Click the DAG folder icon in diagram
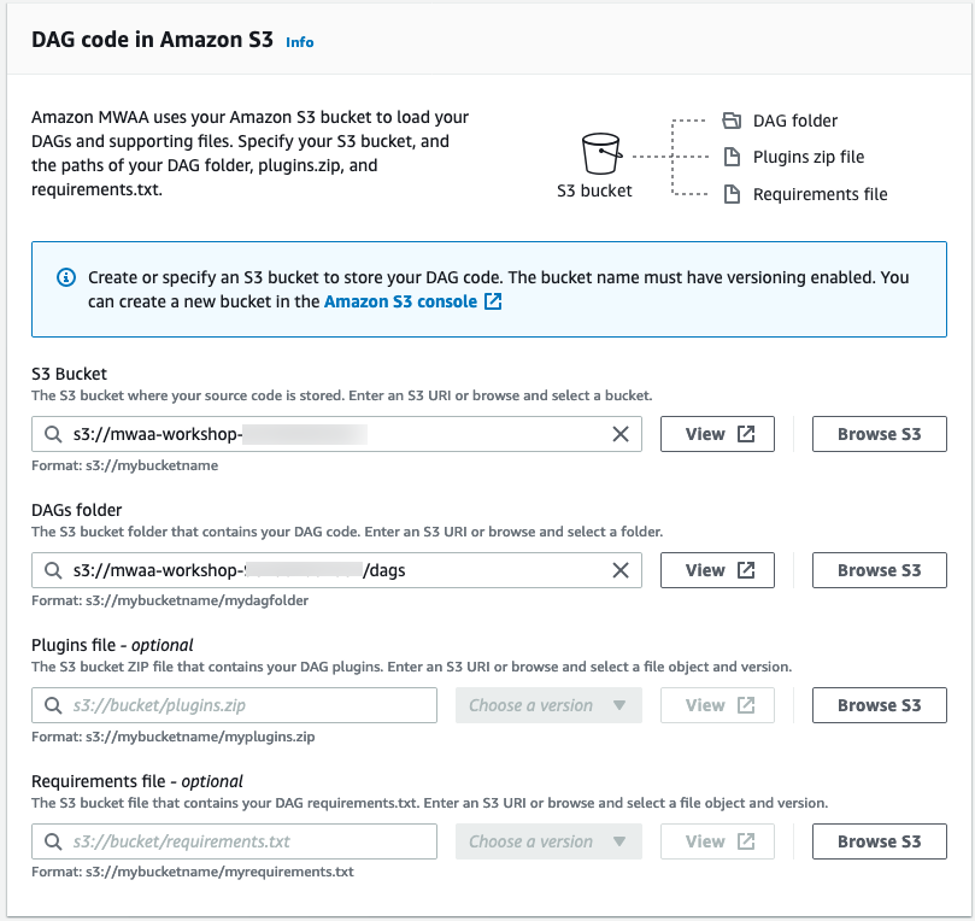 [x=731, y=121]
